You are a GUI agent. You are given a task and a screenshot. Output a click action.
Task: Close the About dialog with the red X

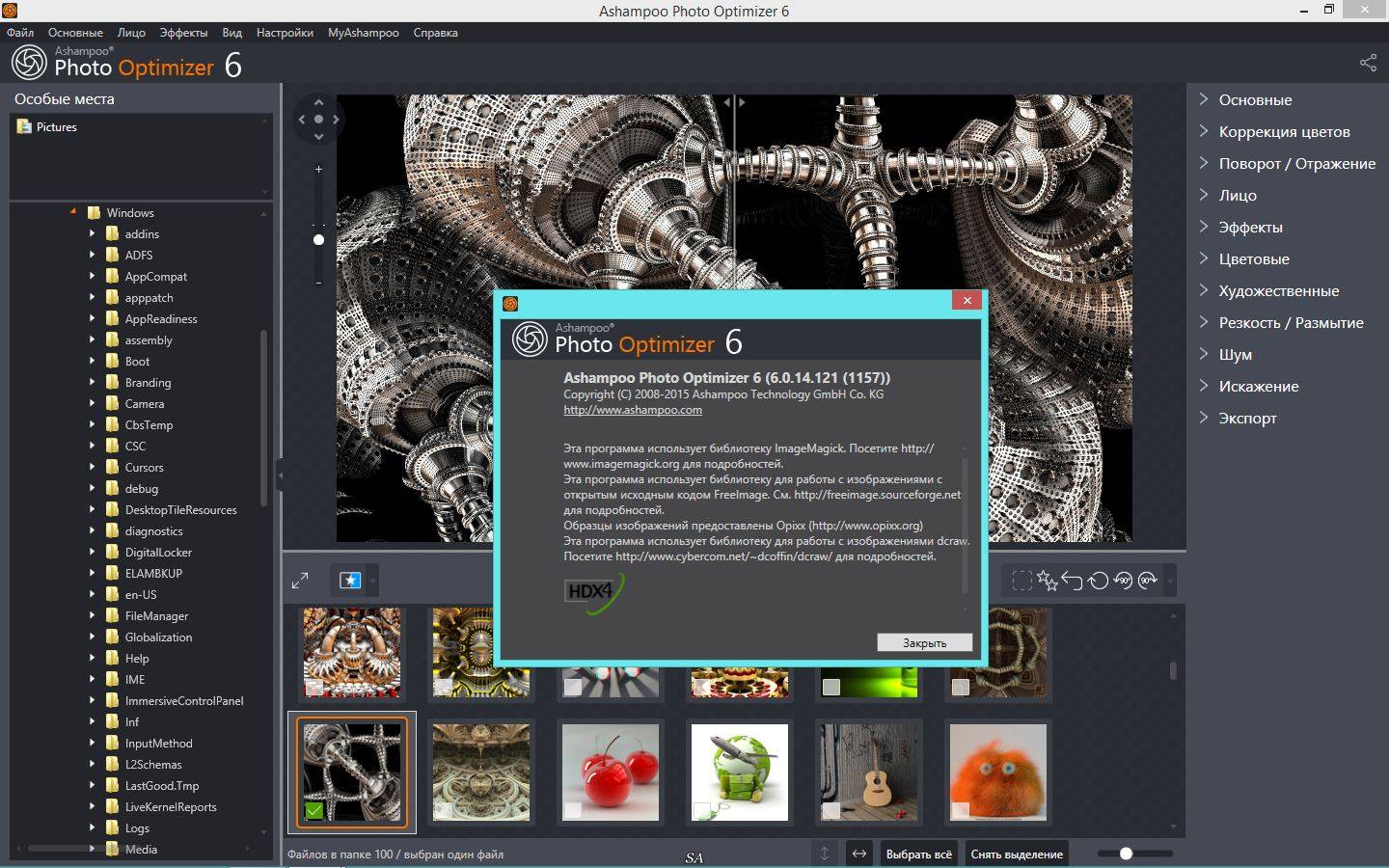967,301
